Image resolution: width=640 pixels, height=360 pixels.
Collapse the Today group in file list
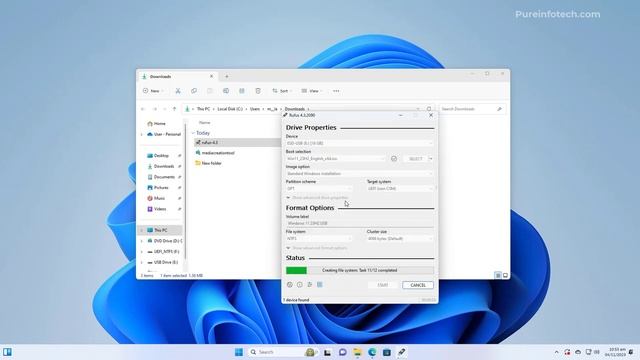point(193,133)
